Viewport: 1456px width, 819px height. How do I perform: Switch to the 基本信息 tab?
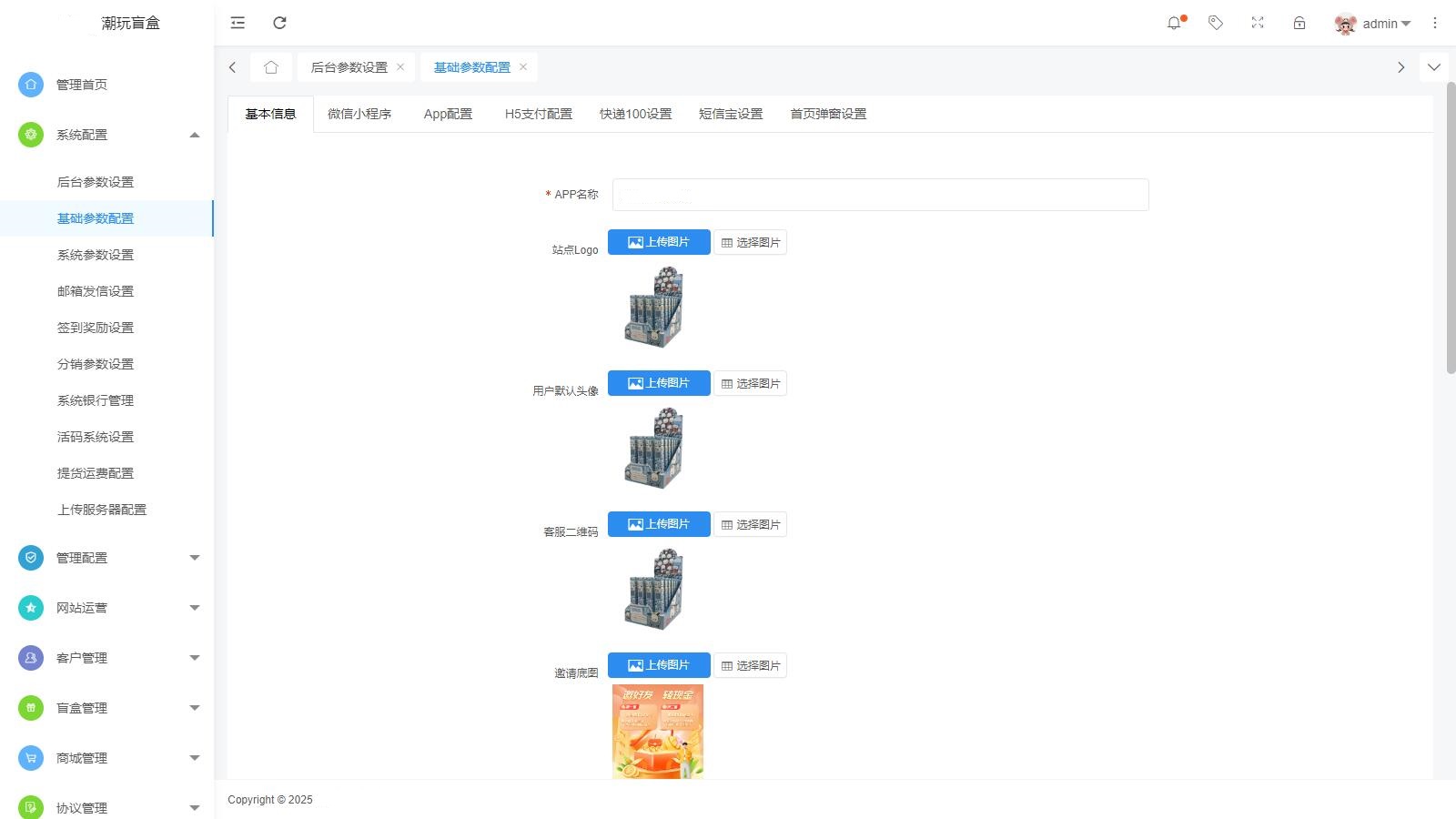coord(270,114)
